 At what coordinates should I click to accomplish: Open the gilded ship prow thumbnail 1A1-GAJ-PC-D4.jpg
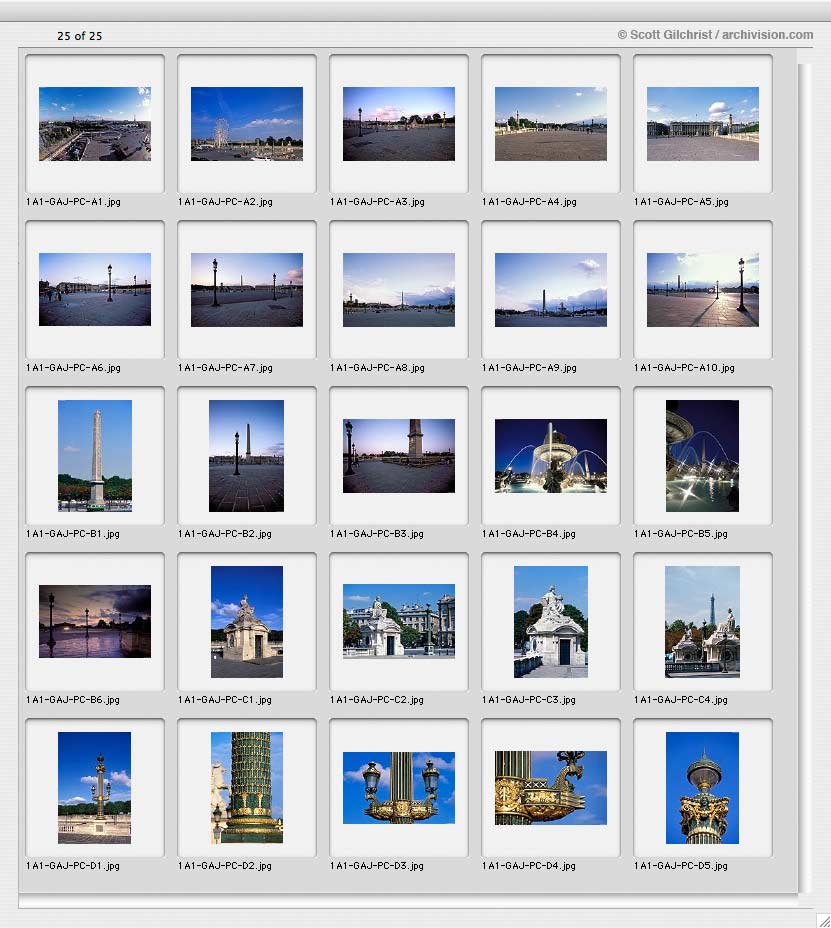tap(550, 788)
